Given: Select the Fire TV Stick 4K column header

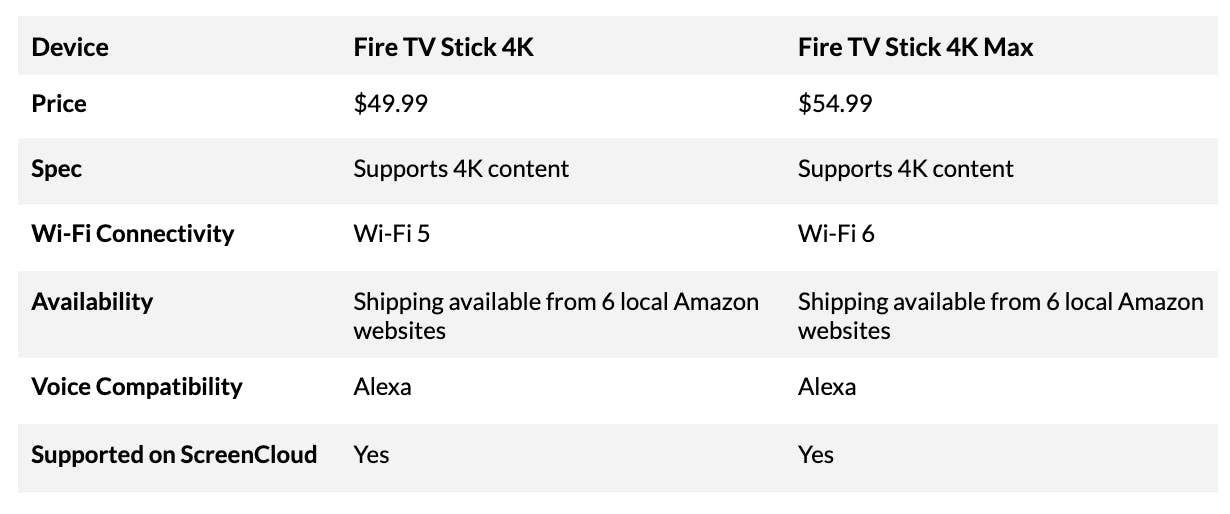Looking at the screenshot, I should coord(444,47).
